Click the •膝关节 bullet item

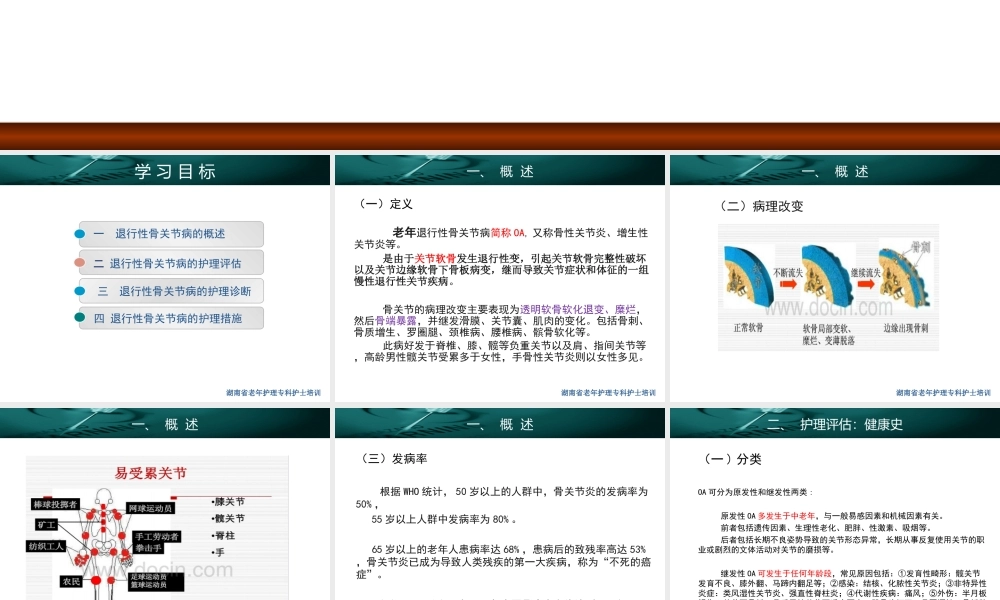click(x=228, y=502)
